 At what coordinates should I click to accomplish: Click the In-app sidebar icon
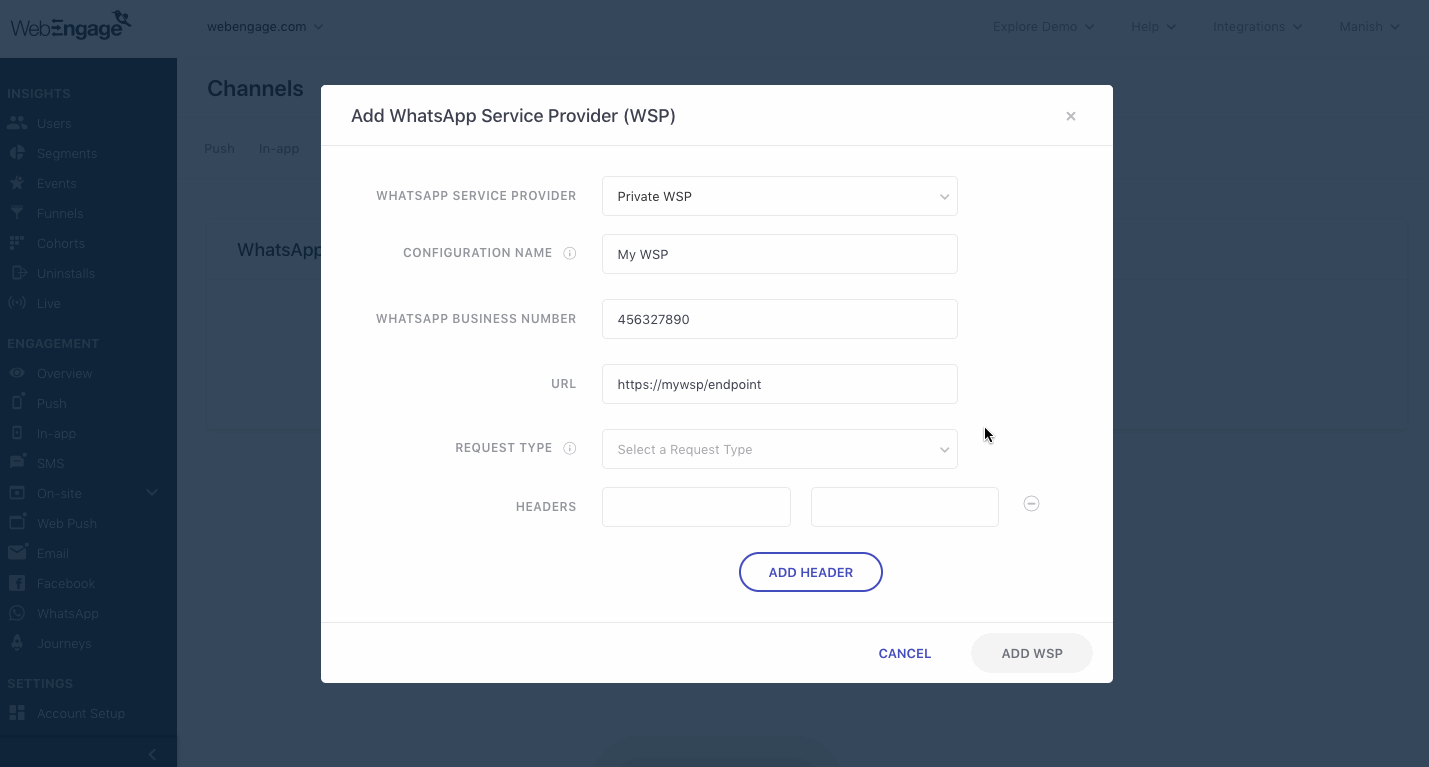17,433
